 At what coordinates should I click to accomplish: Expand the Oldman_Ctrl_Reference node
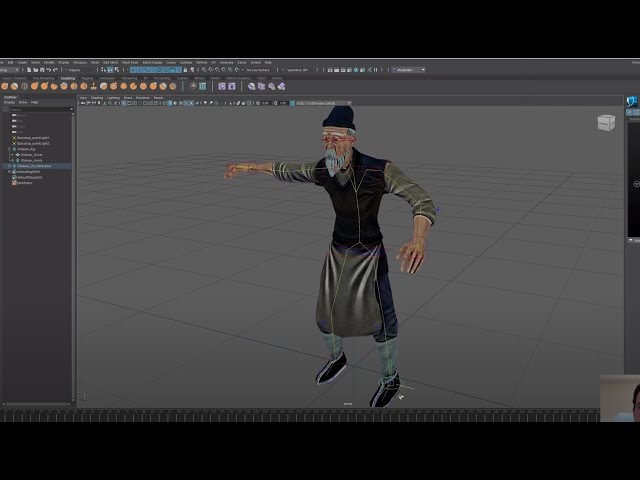9,166
